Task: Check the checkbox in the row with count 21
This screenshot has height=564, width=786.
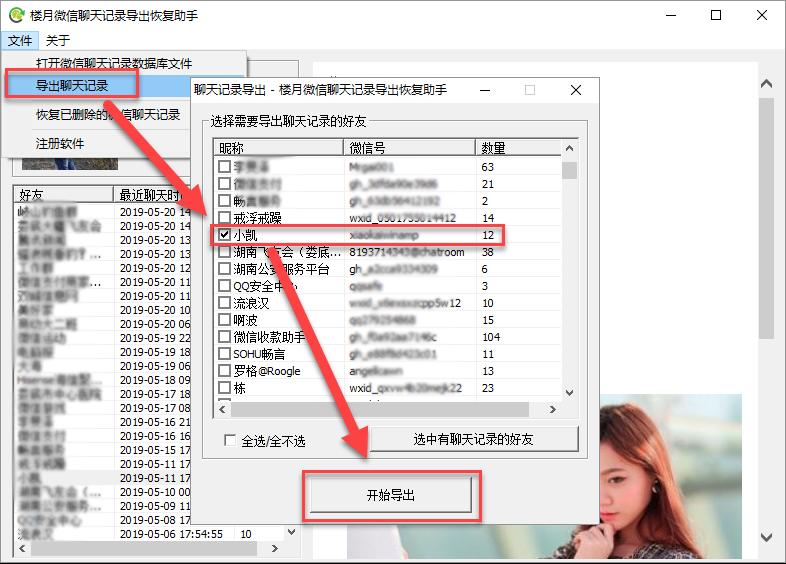Action: click(x=225, y=183)
